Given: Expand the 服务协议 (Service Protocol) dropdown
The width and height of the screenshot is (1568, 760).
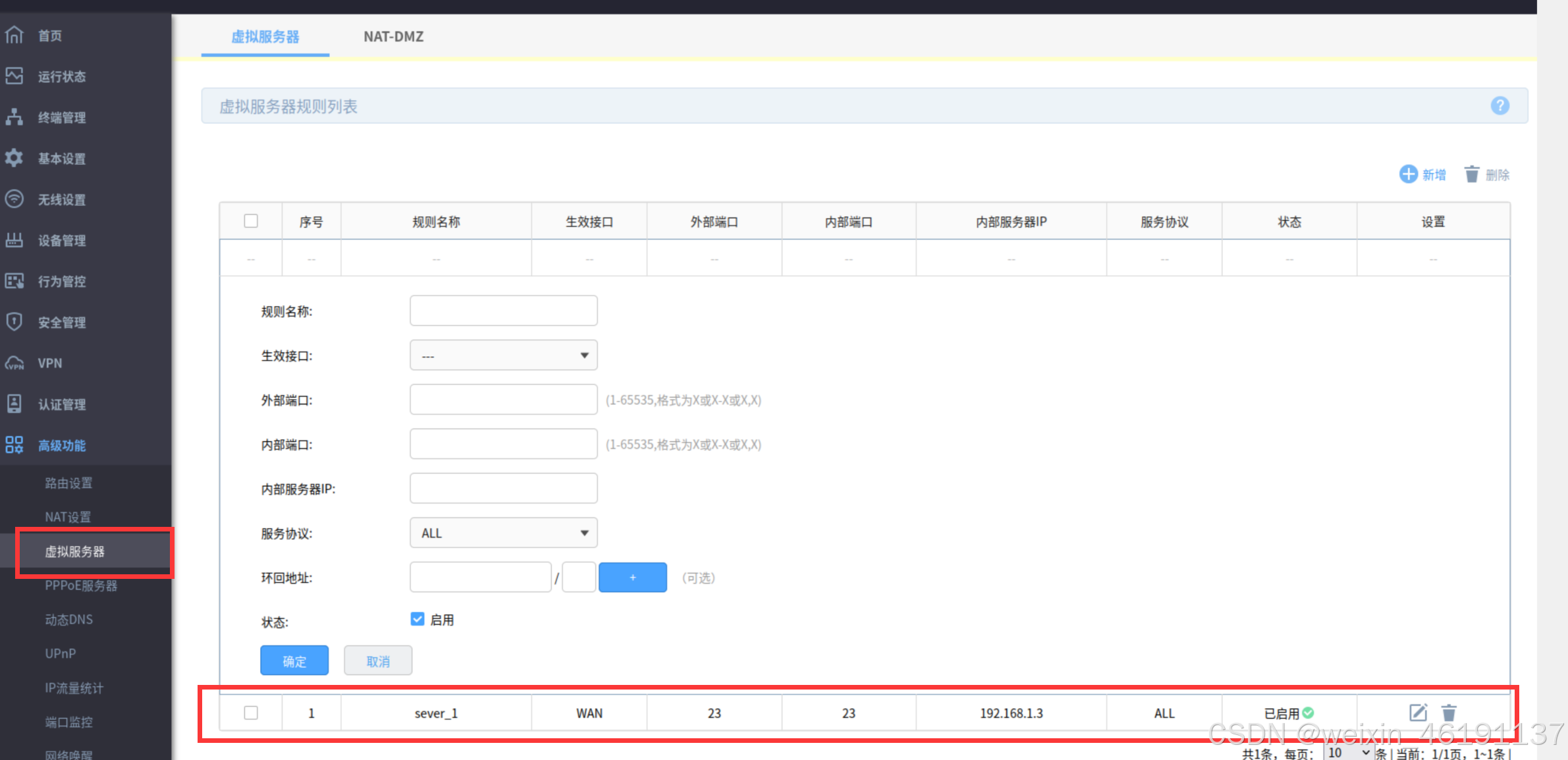Looking at the screenshot, I should click(503, 533).
